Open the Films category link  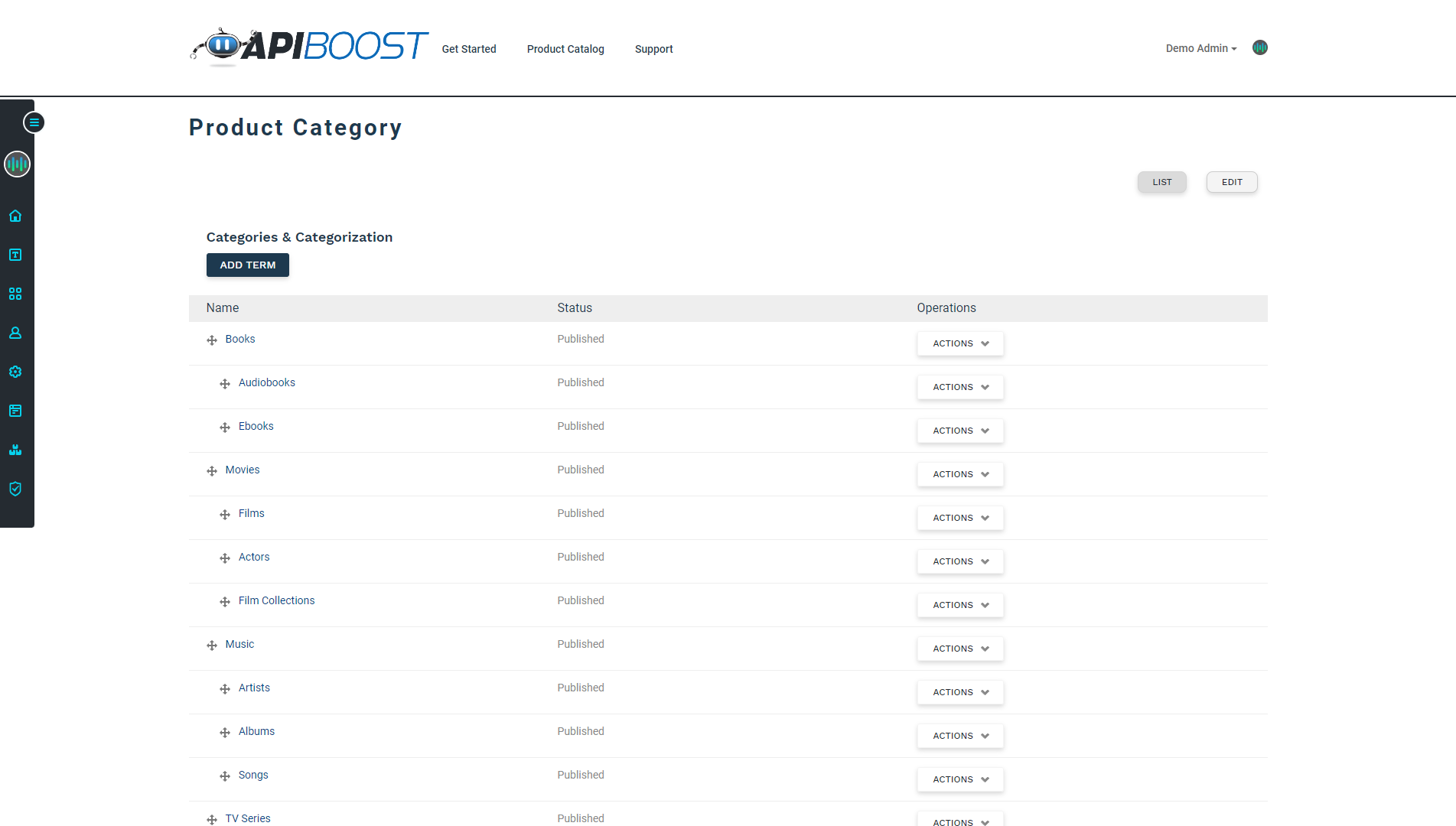click(x=251, y=513)
